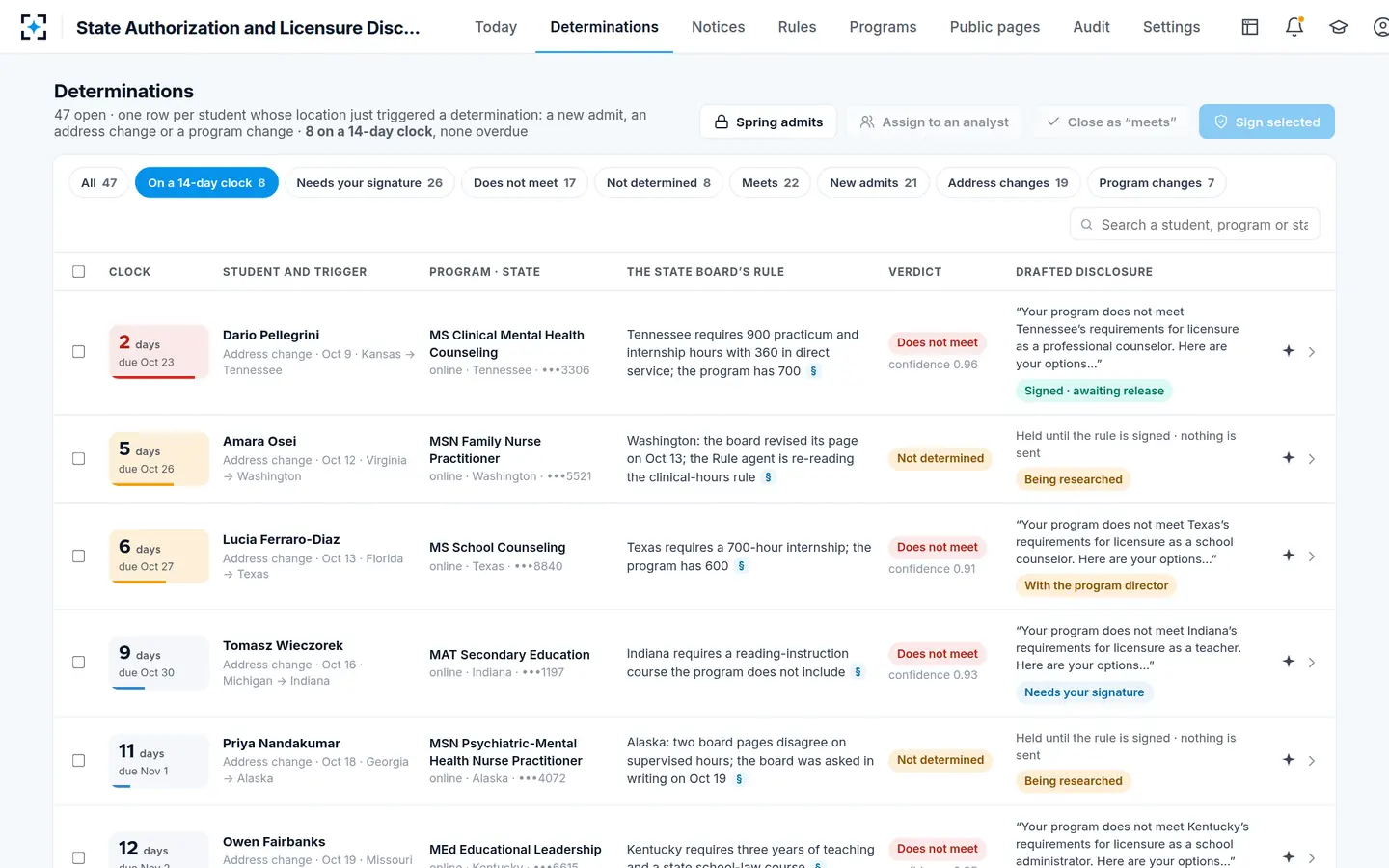Open the notifications bell
1389x868 pixels.
point(1294,27)
